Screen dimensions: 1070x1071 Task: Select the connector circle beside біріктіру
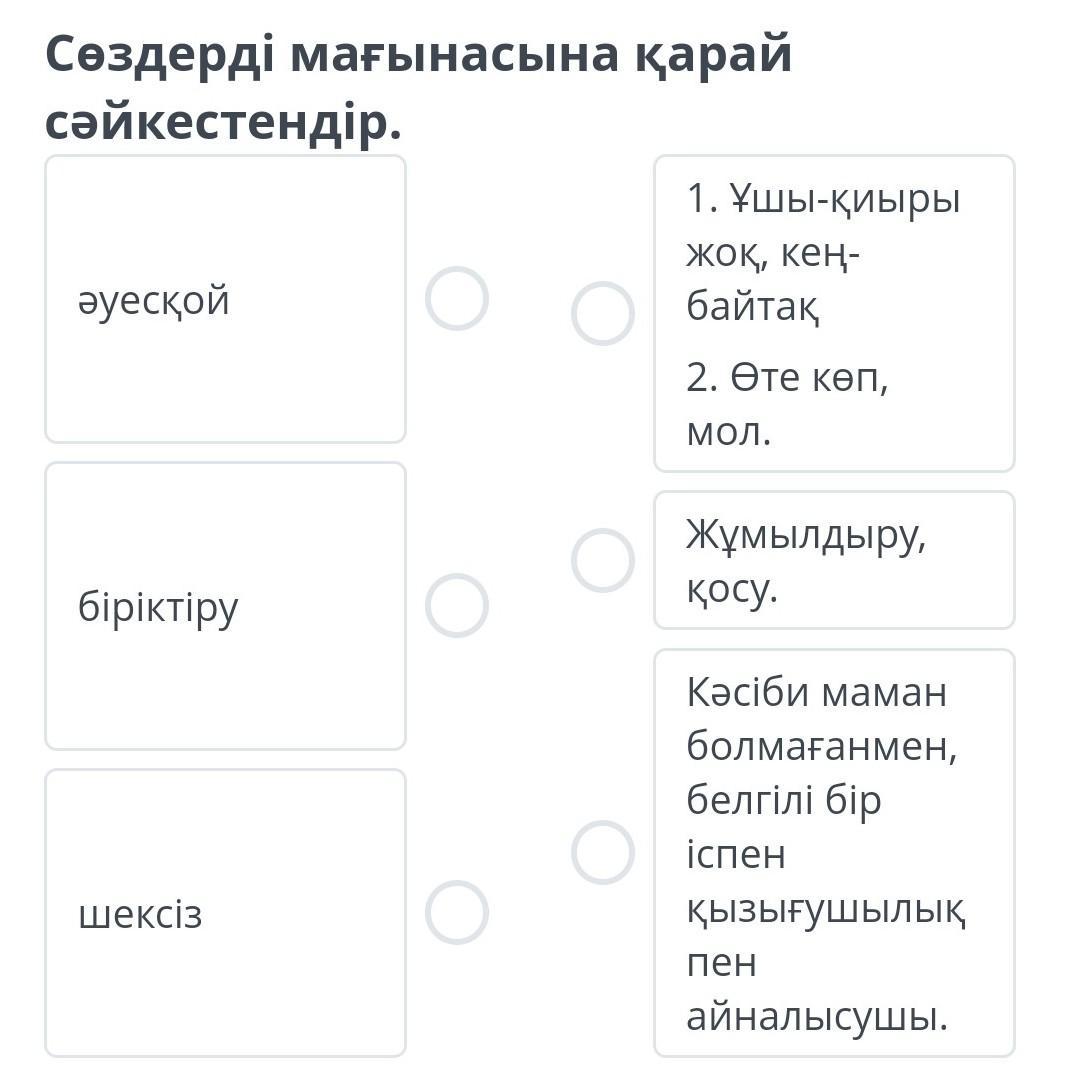click(x=456, y=605)
